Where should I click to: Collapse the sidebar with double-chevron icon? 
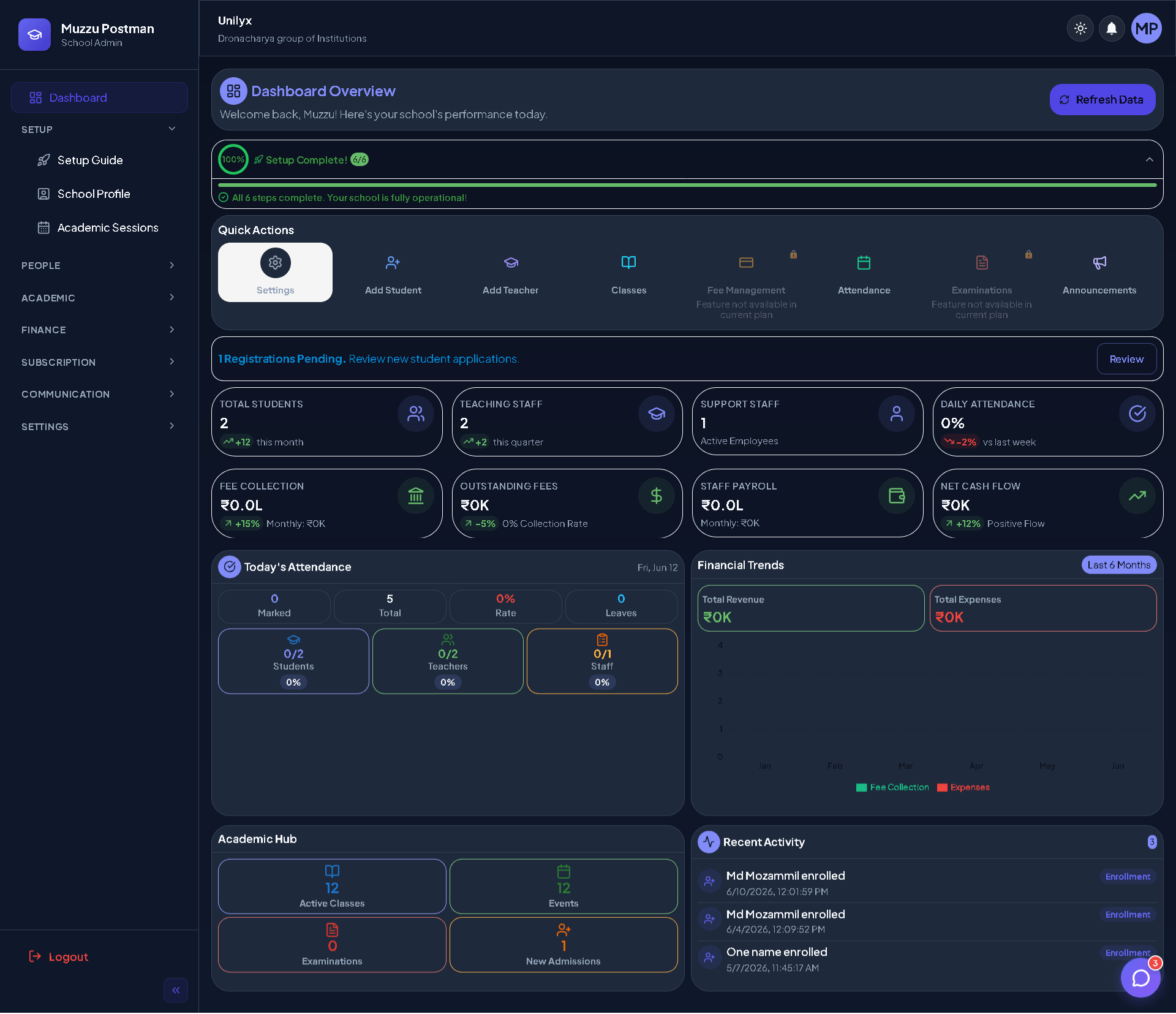pos(176,990)
